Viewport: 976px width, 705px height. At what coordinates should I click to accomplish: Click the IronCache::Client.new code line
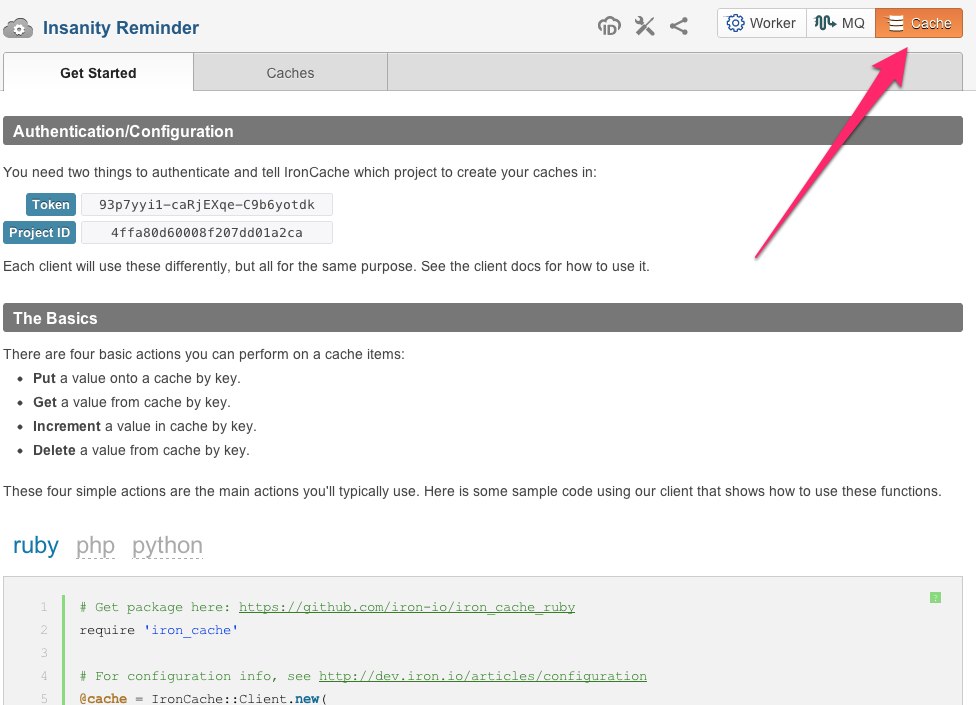pos(203,698)
